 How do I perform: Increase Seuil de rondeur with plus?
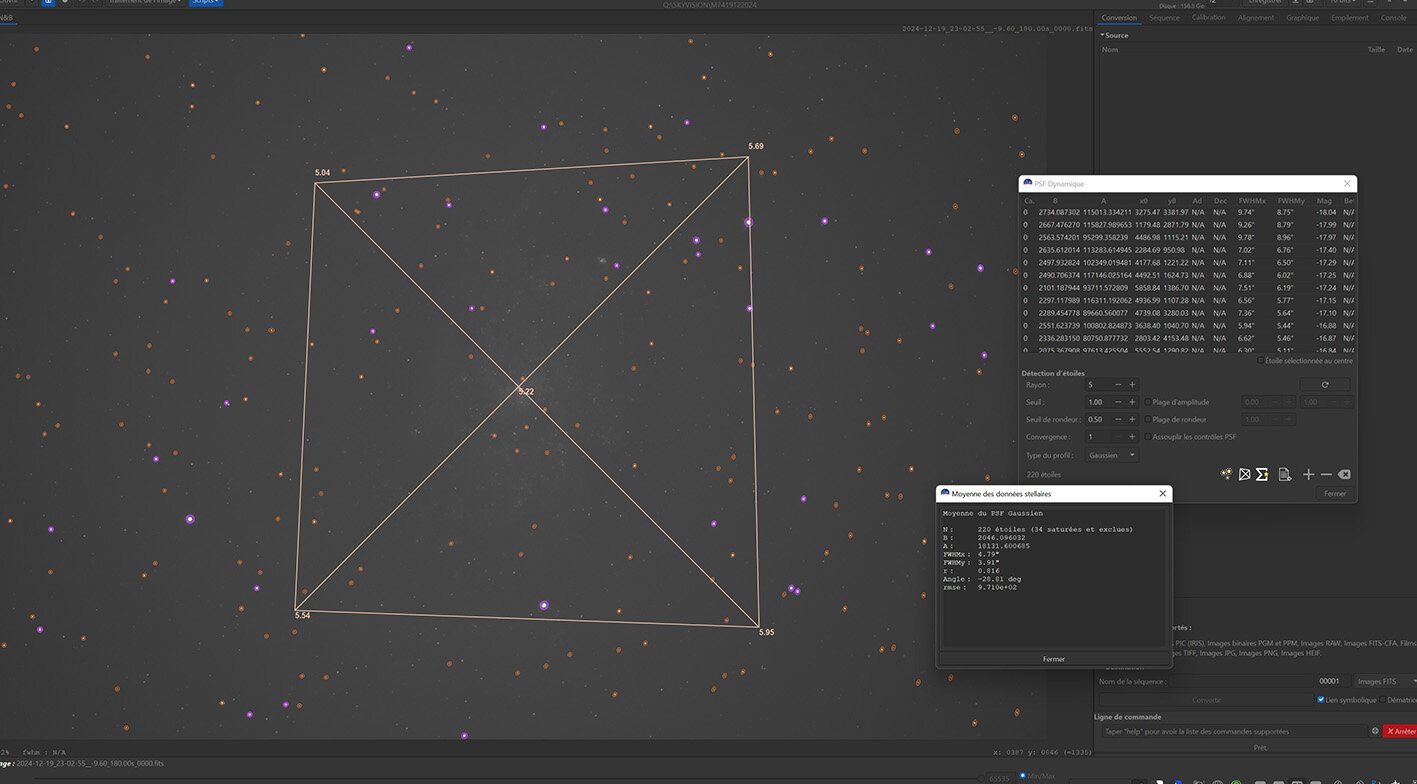tap(1132, 419)
